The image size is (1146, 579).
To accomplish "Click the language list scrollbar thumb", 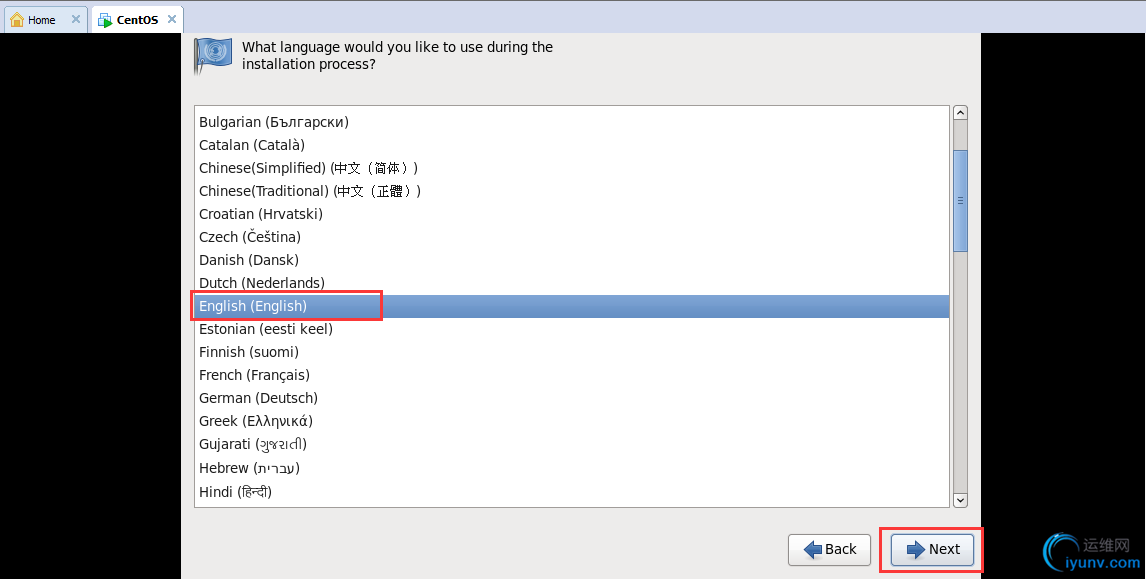I will click(960, 200).
